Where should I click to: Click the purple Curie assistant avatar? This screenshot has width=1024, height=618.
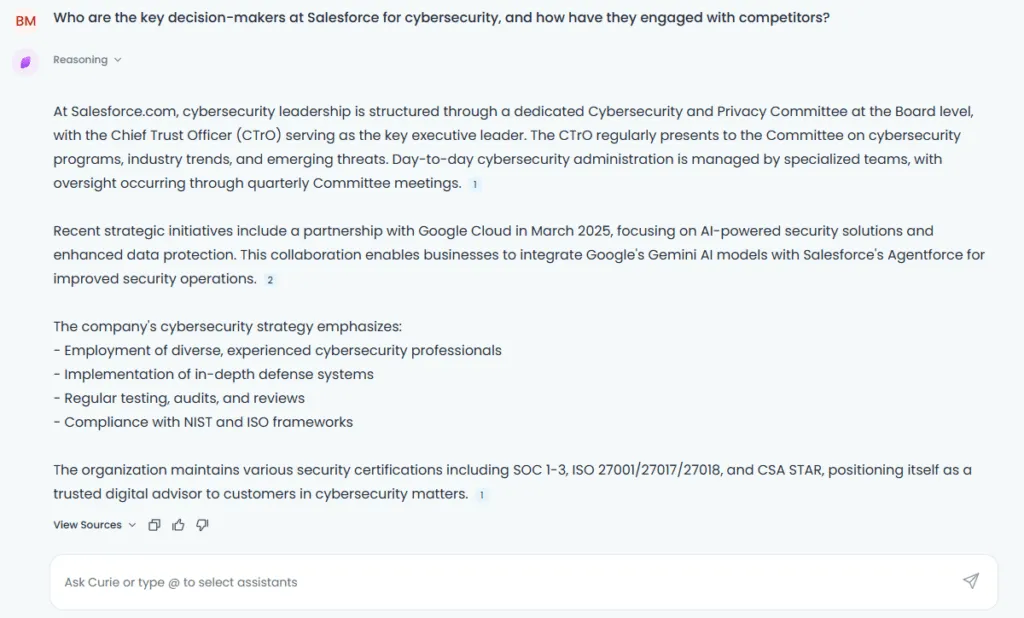(25, 62)
